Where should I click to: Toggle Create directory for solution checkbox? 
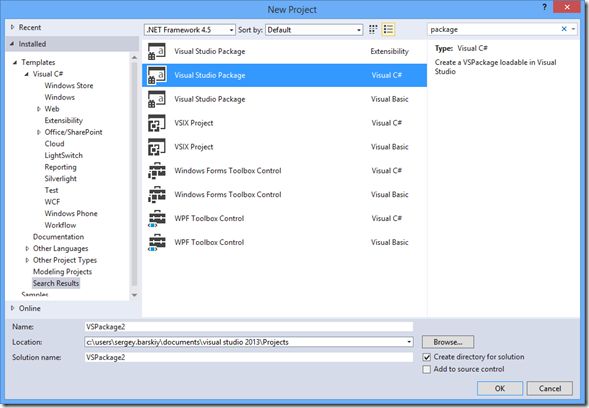pyautogui.click(x=427, y=357)
